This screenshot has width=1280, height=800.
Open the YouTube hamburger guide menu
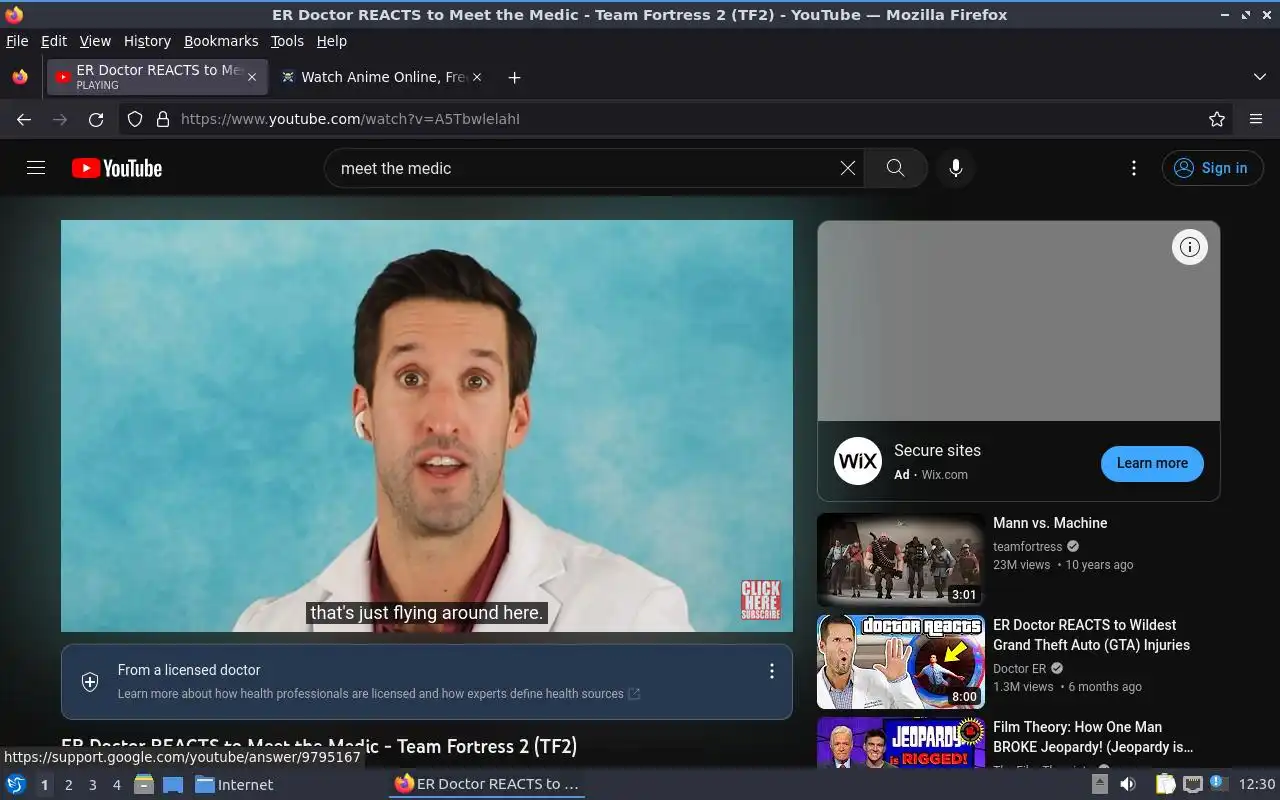[x=36, y=168]
